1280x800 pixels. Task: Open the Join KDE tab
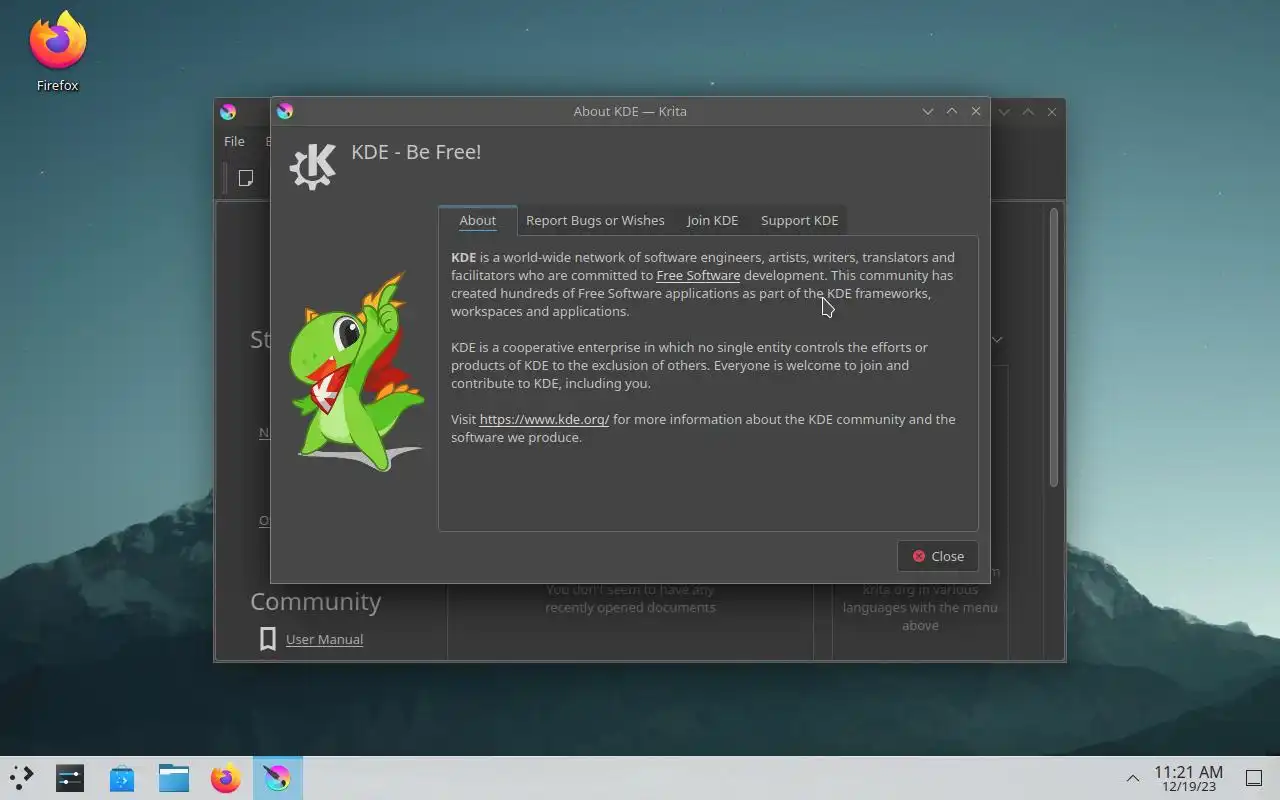pyautogui.click(x=712, y=220)
